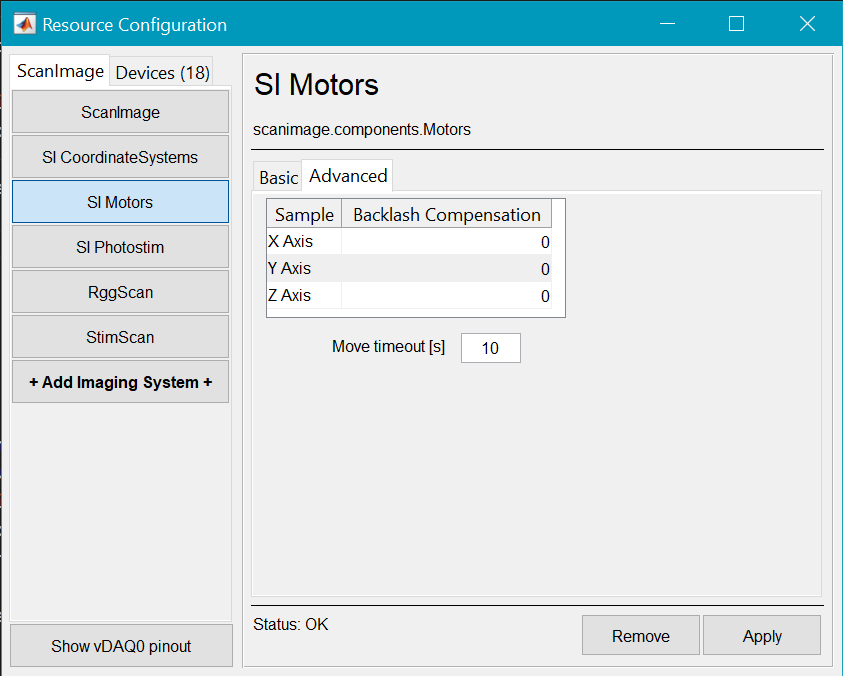
Task: Click the Sample column header
Action: tap(303, 214)
